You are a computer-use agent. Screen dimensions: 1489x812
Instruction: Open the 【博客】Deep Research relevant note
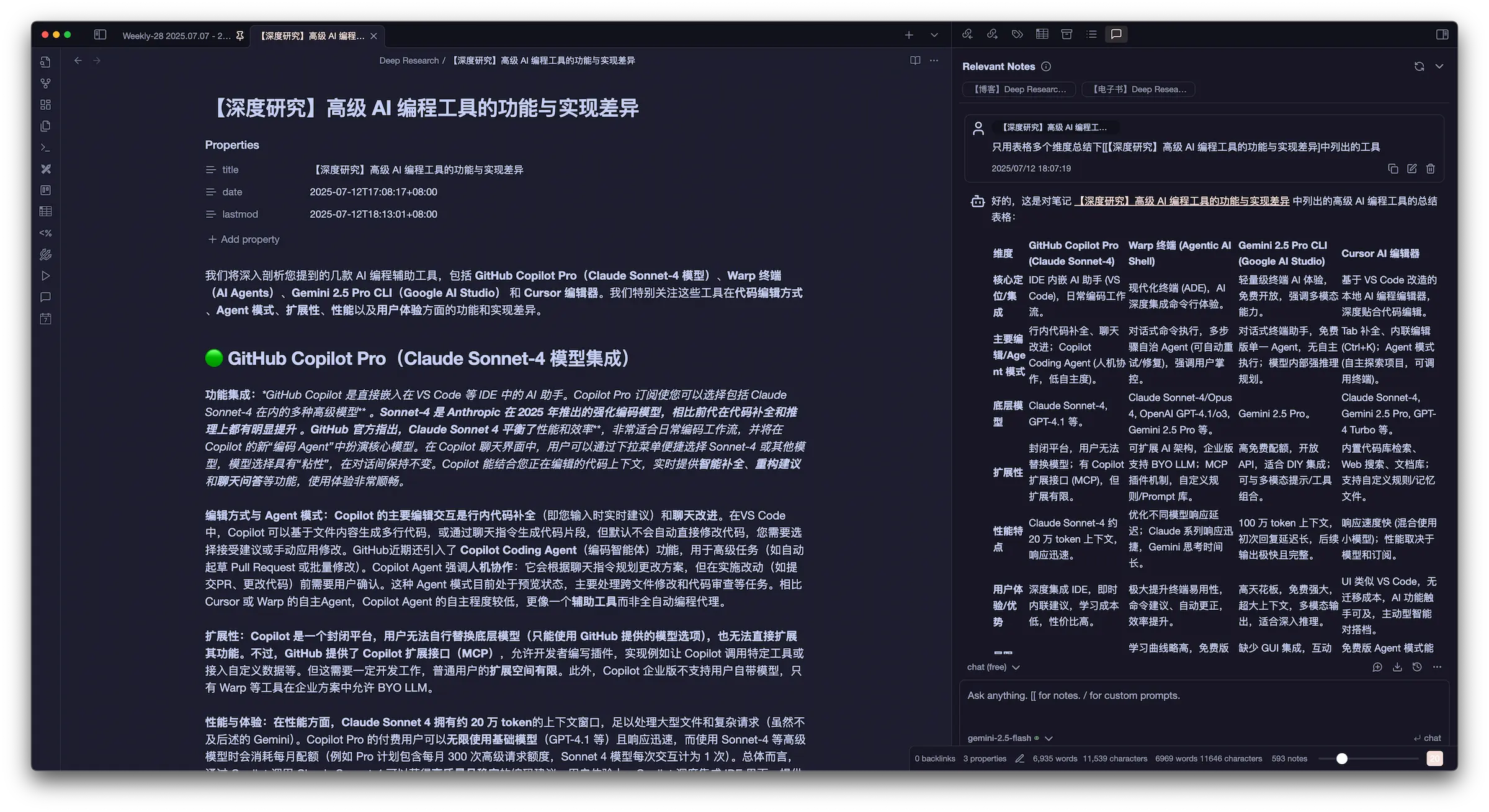(1019, 89)
